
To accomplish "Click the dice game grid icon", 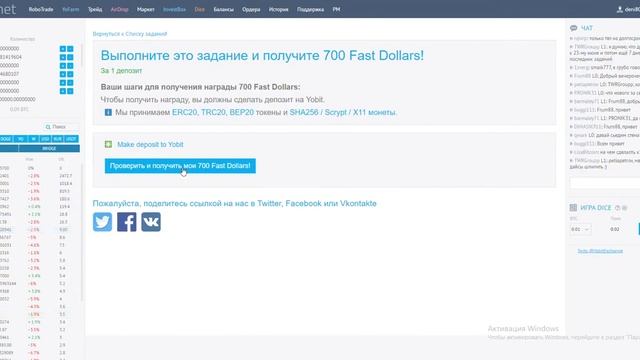I will pos(573,208).
